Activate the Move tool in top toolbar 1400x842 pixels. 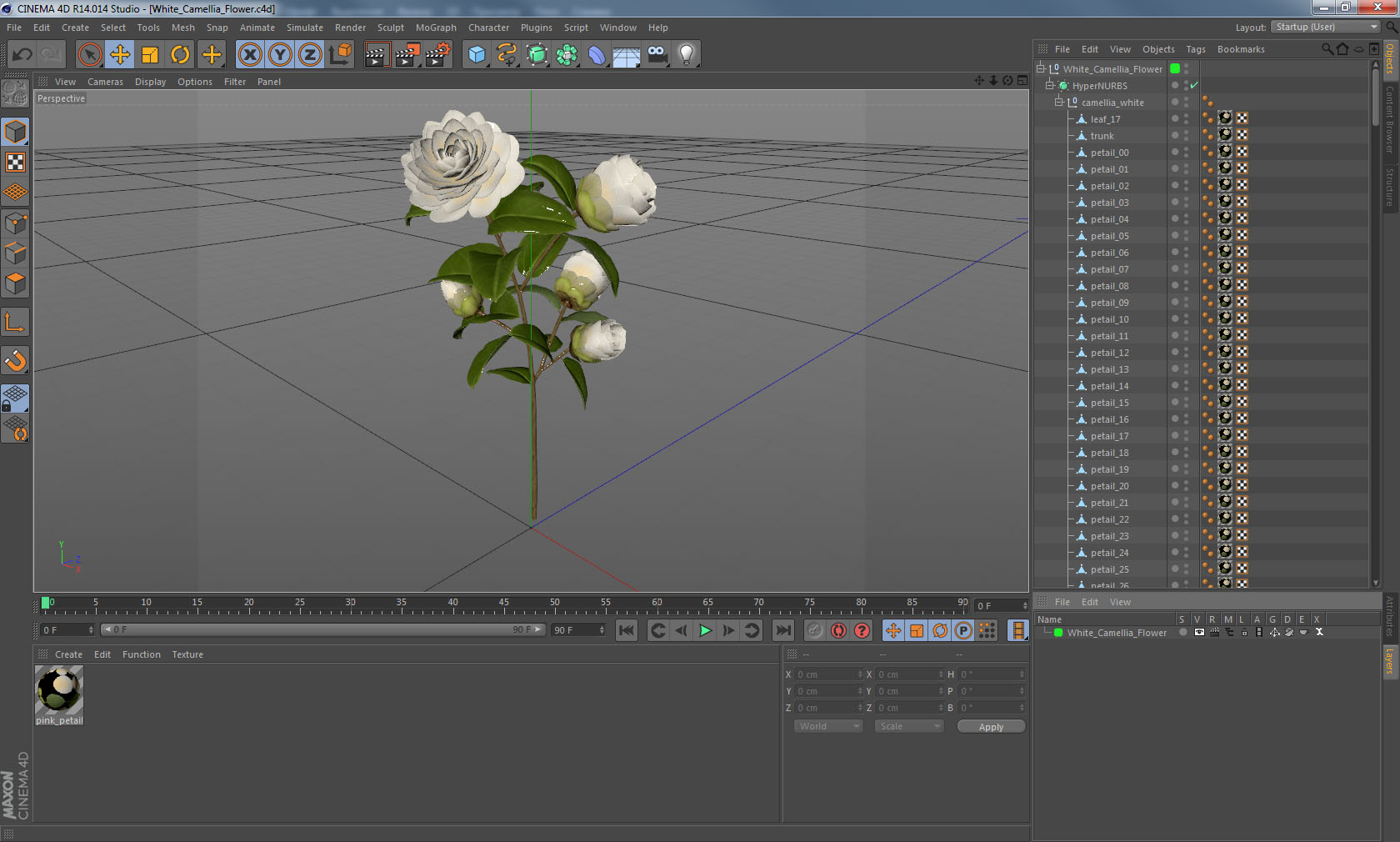click(120, 55)
